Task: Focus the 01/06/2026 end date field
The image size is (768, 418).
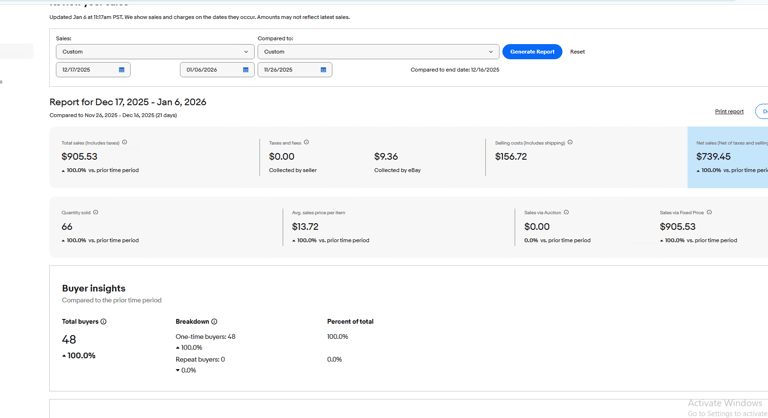Action: click(208, 70)
